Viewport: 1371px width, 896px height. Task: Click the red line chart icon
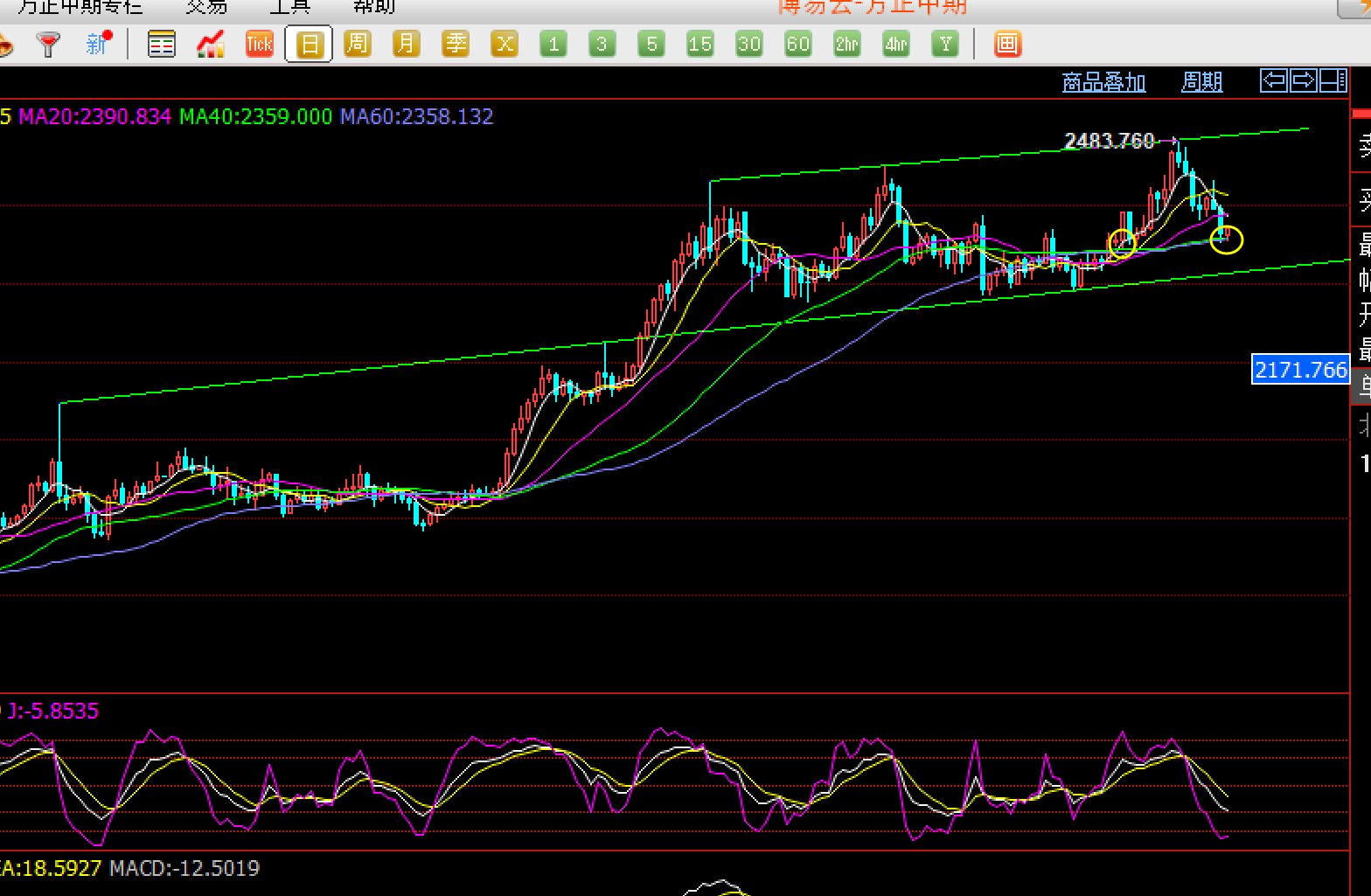click(211, 44)
